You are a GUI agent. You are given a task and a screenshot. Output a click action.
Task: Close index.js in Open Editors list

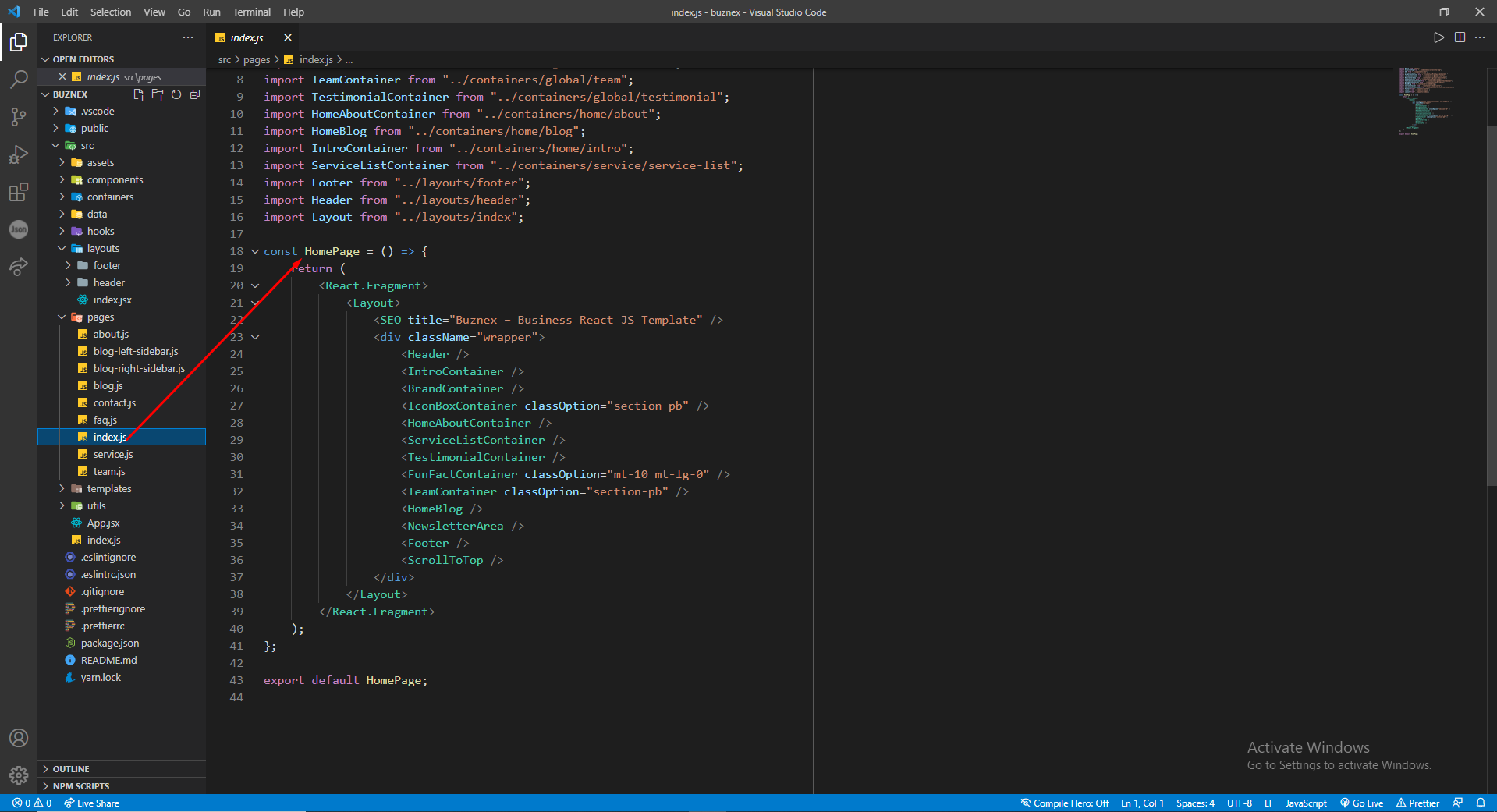62,76
